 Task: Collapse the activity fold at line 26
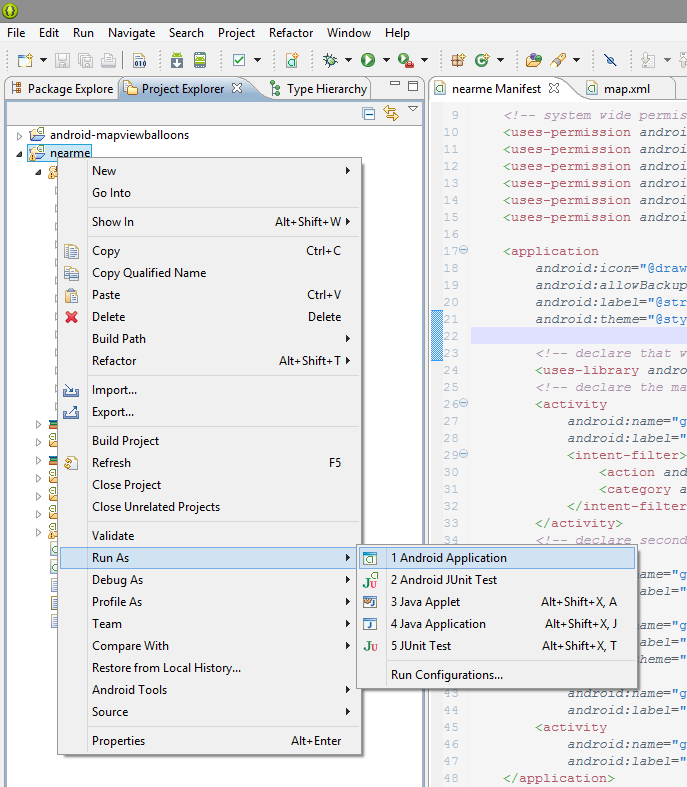point(464,403)
